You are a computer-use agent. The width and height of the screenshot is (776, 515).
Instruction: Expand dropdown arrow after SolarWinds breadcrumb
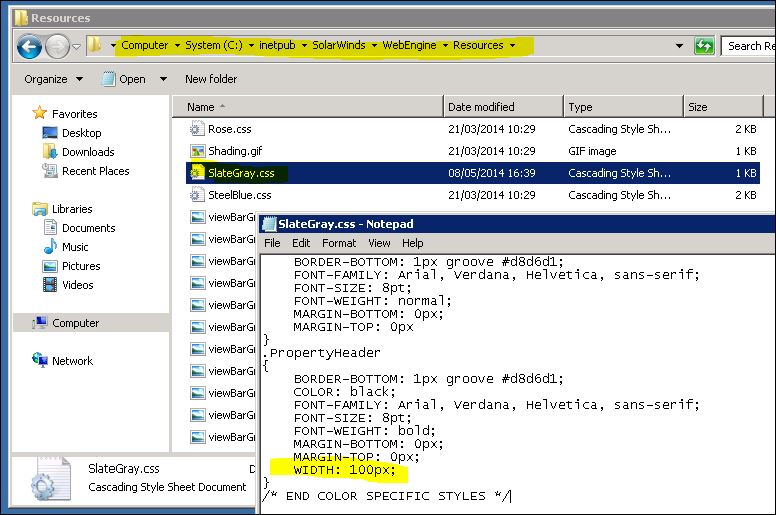(374, 46)
